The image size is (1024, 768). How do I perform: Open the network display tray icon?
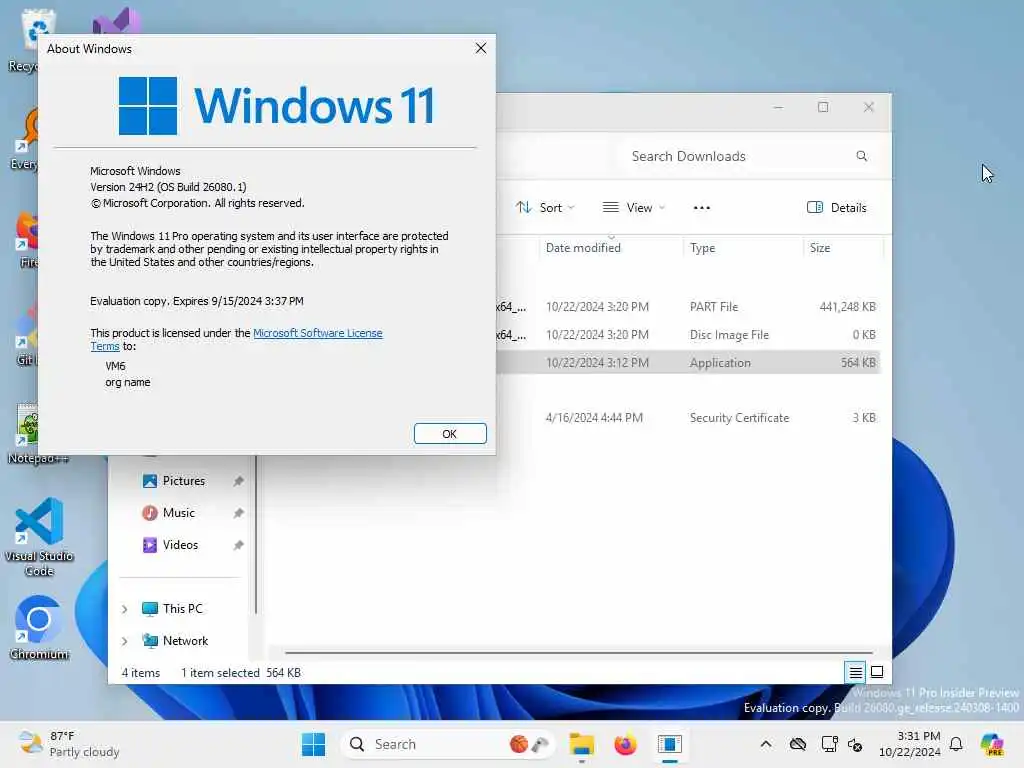[829, 744]
